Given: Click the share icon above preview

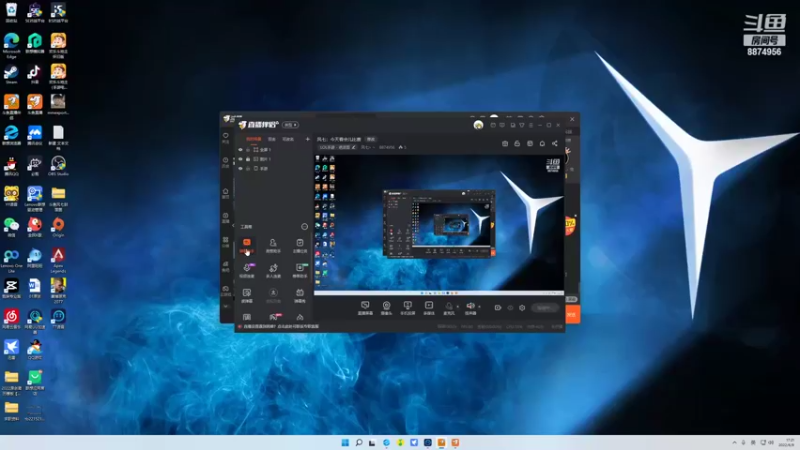Looking at the screenshot, I should (555, 143).
